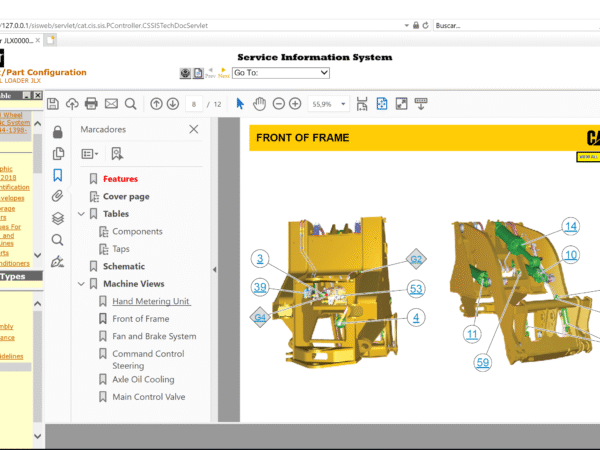The image size is (600, 450).
Task: Click callout link 14 on diagram
Action: click(x=571, y=226)
